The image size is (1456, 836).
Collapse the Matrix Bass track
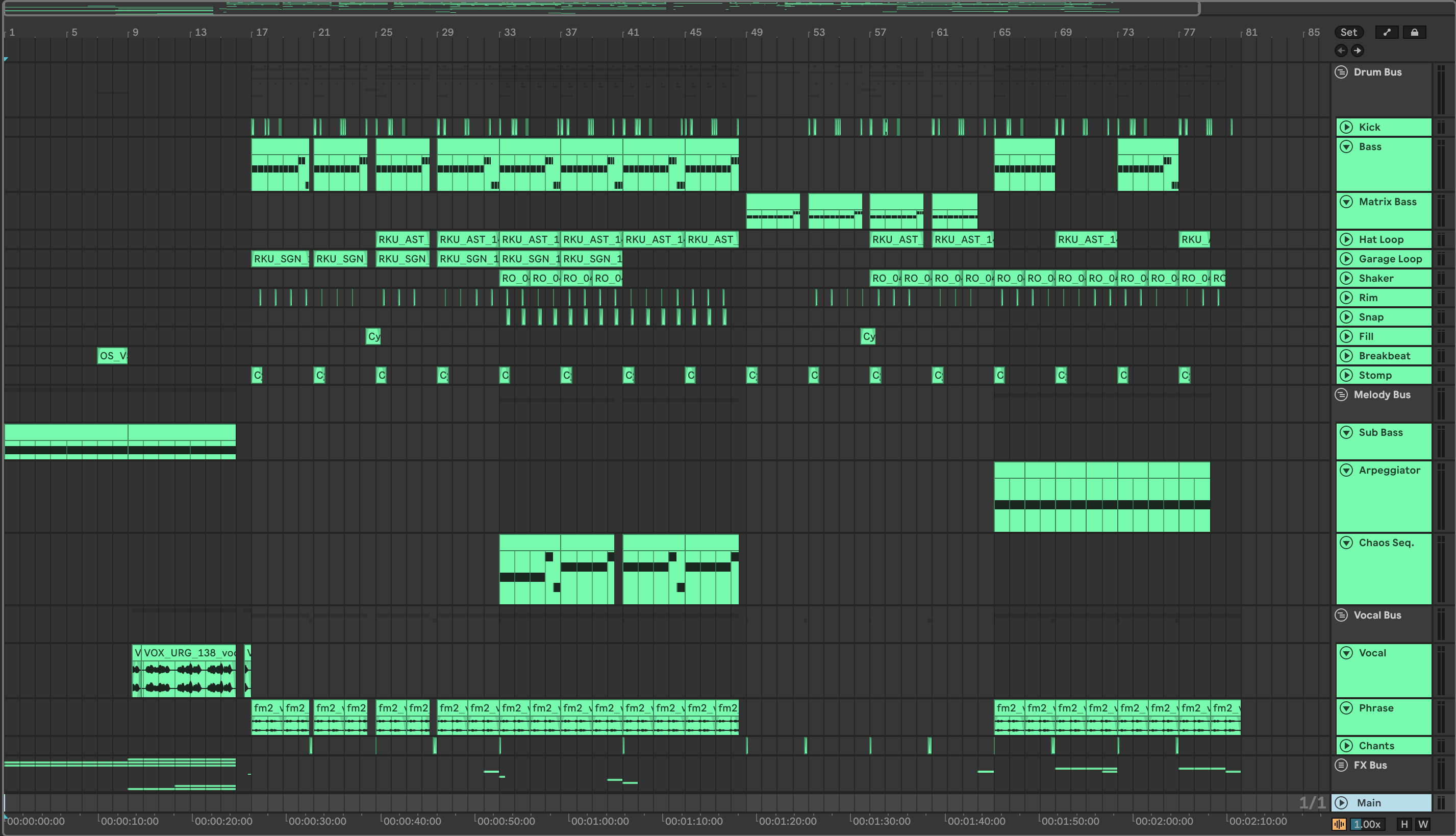pyautogui.click(x=1346, y=202)
